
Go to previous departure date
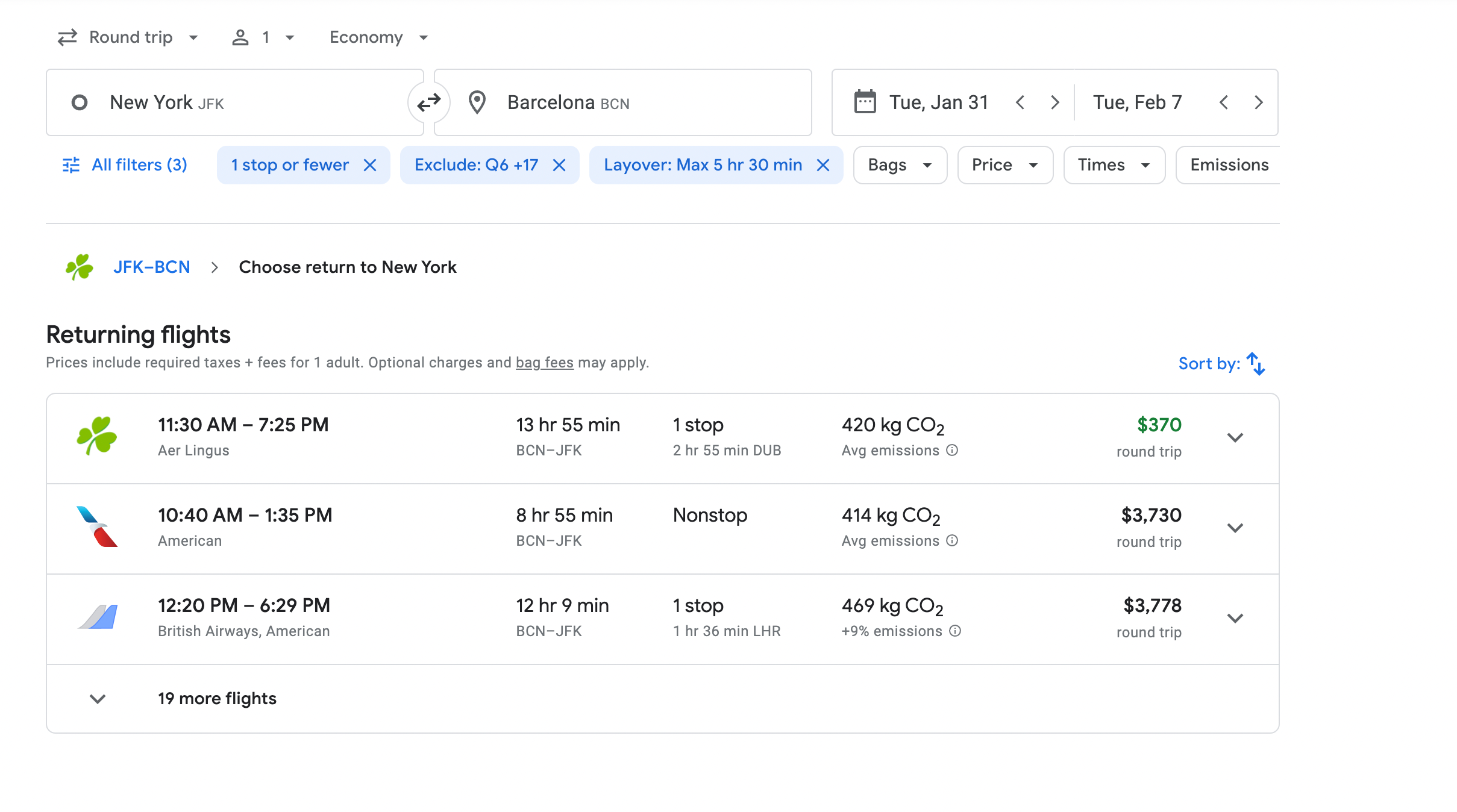(1020, 102)
